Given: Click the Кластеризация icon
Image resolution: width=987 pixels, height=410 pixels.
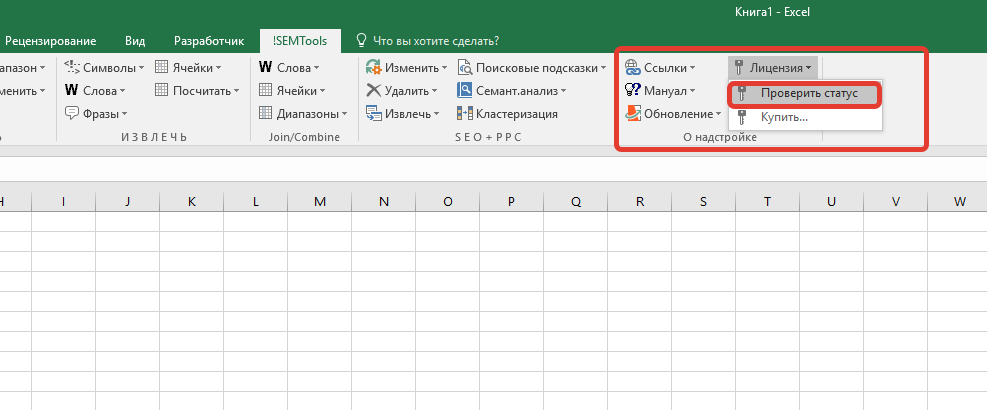Looking at the screenshot, I should click(x=465, y=114).
